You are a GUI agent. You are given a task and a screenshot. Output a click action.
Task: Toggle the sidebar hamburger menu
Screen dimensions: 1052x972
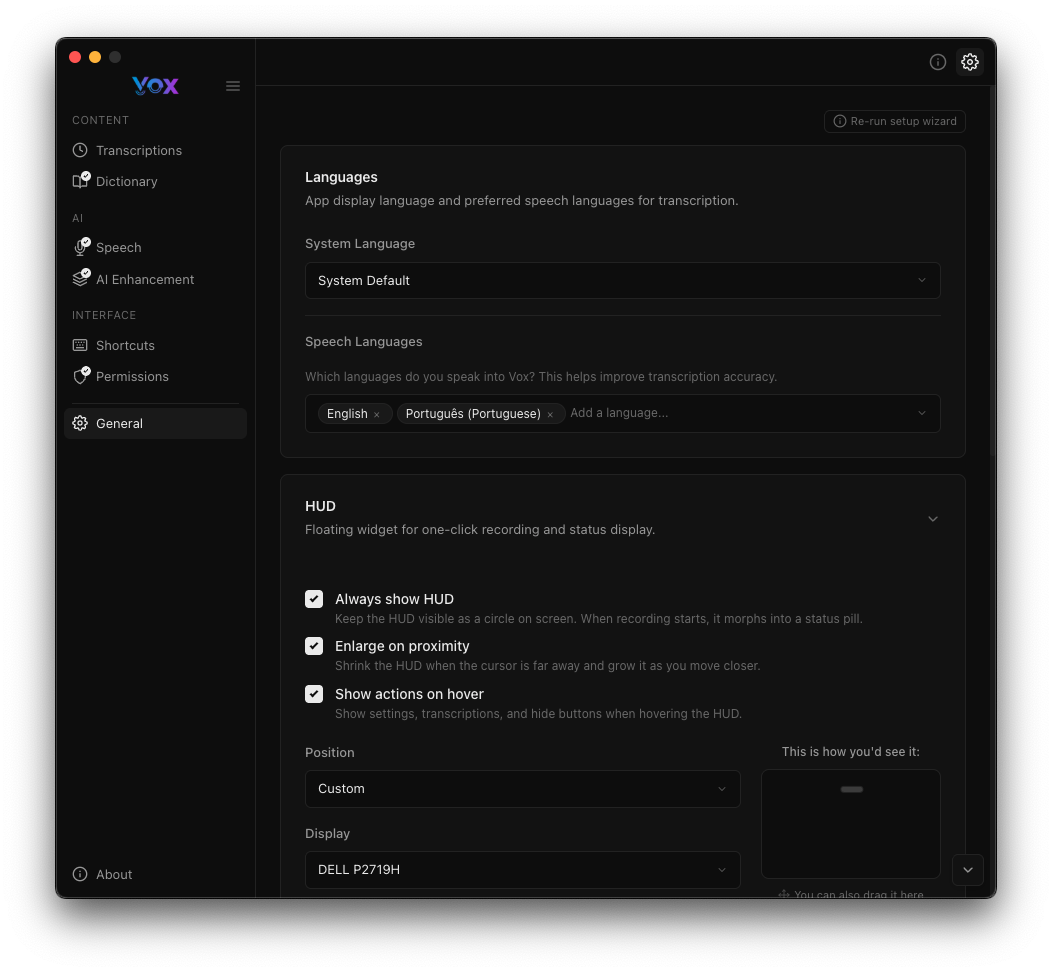pos(233,86)
